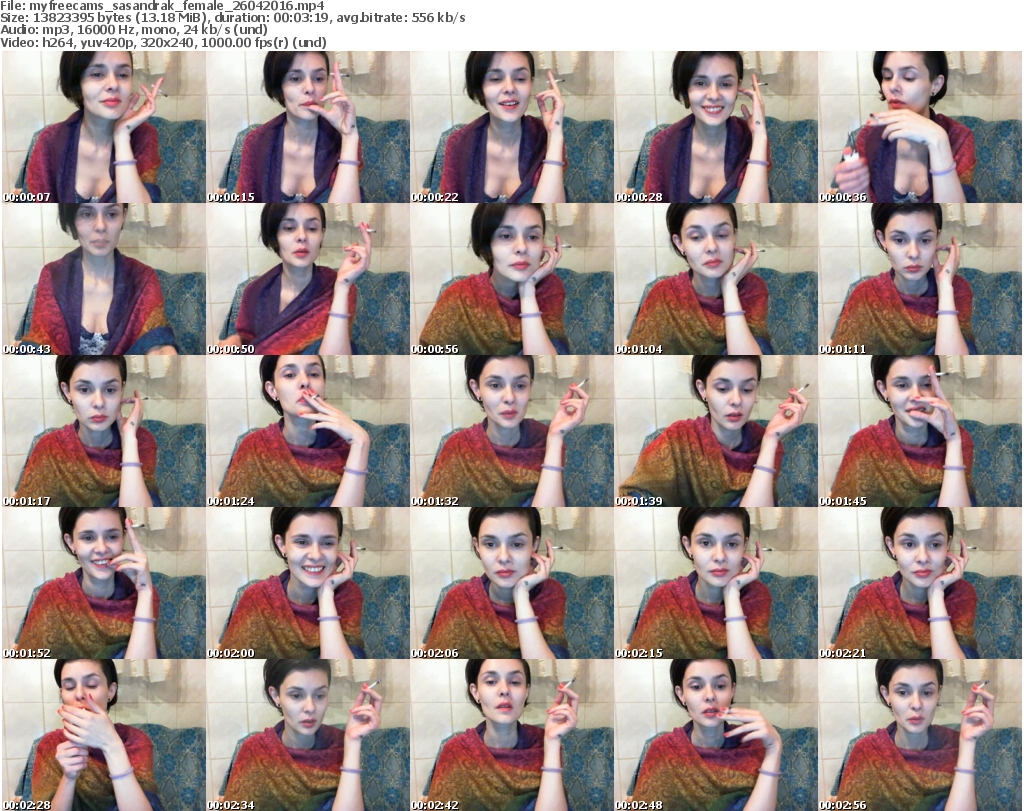
Task: Select the Size and duration info line
Action: click(232, 18)
